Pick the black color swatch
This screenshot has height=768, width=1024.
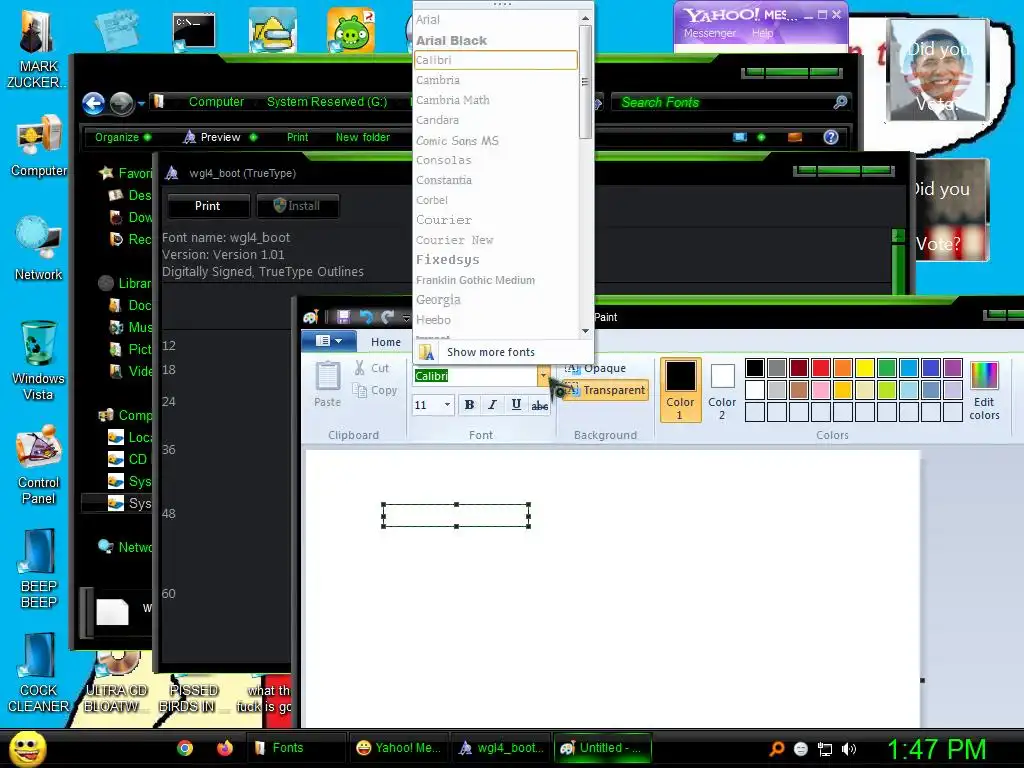754,368
